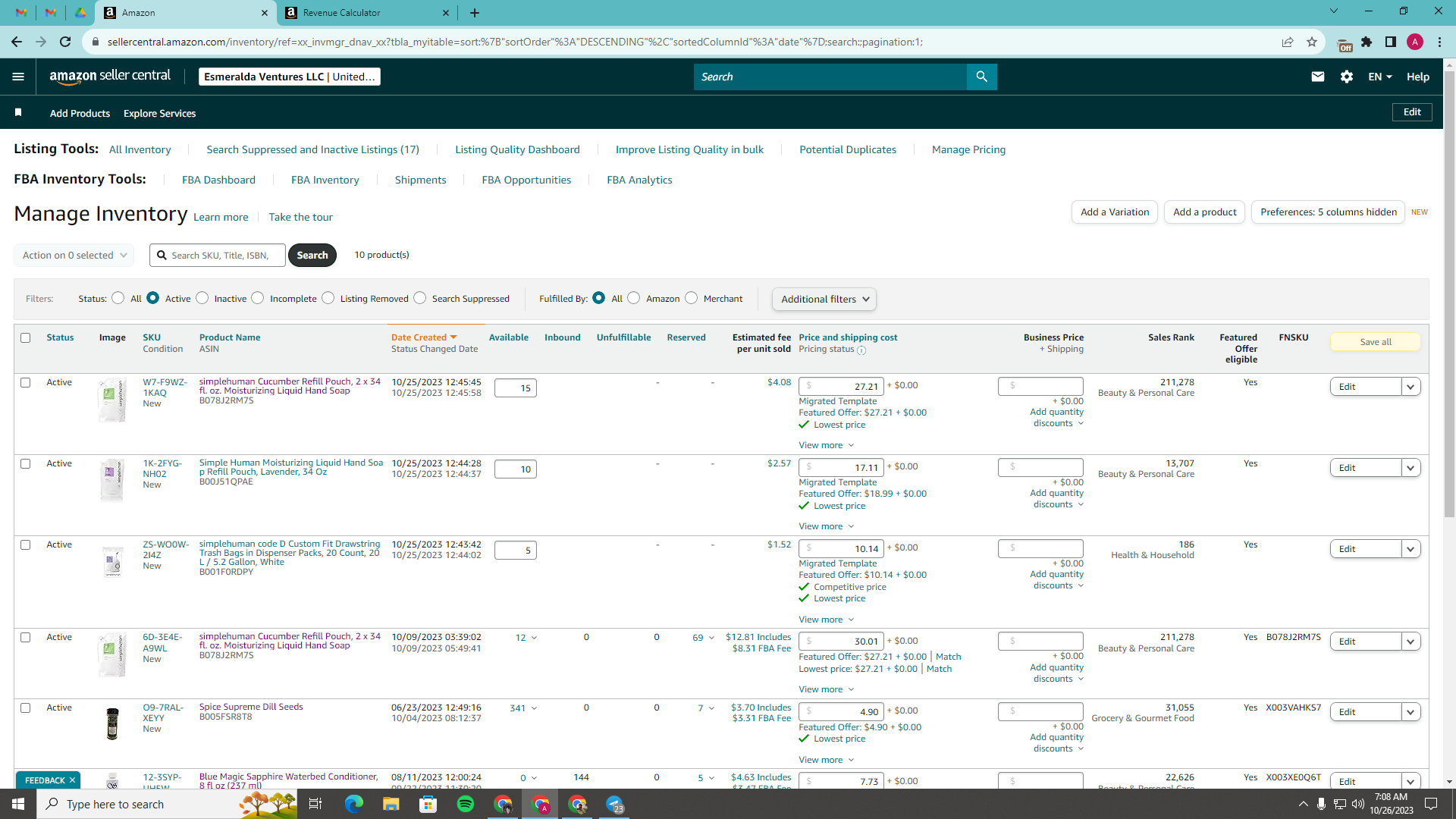Open Microsoft Store from the taskbar

[x=428, y=804]
